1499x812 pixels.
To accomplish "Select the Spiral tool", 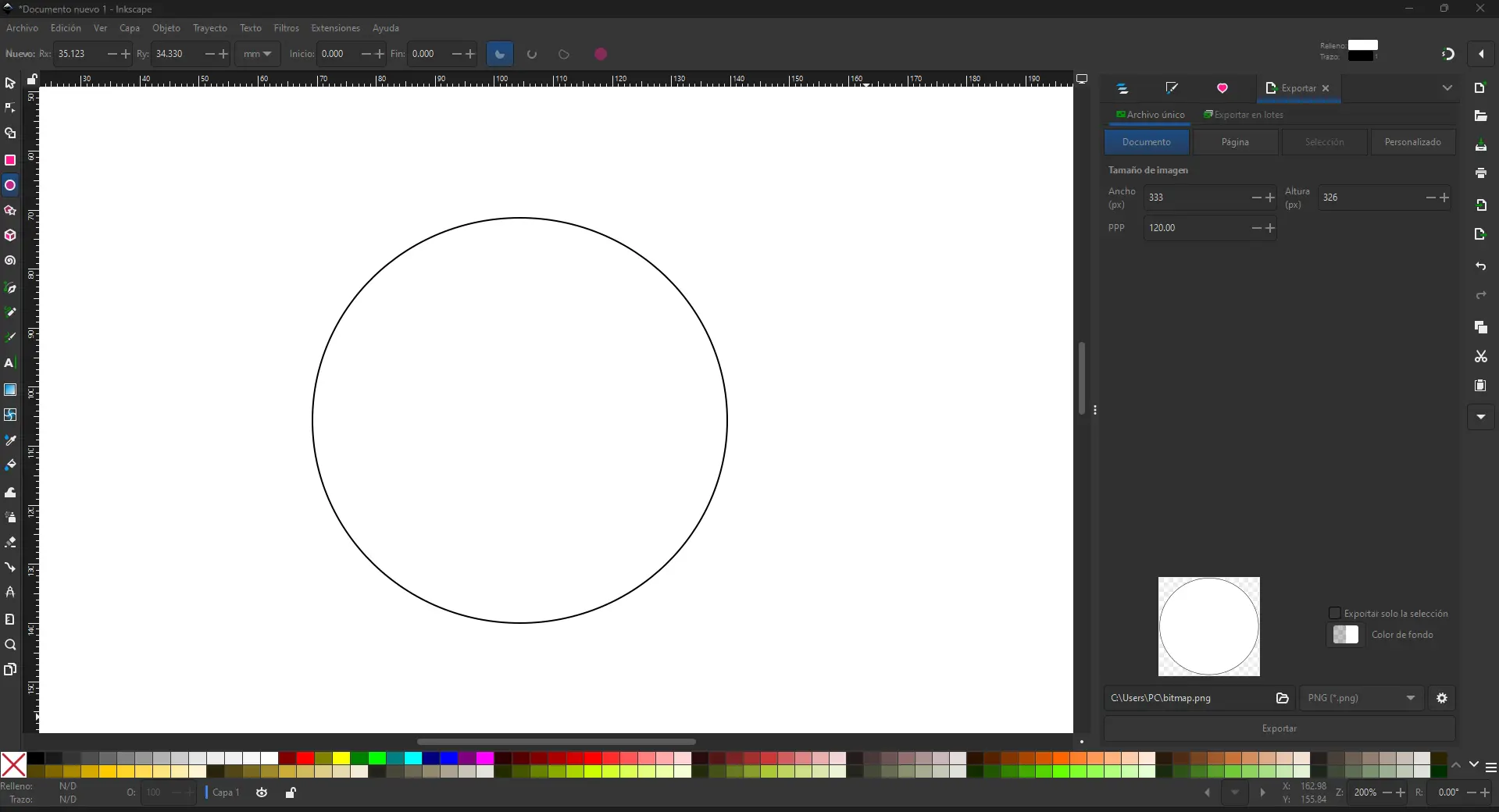I will 10,261.
